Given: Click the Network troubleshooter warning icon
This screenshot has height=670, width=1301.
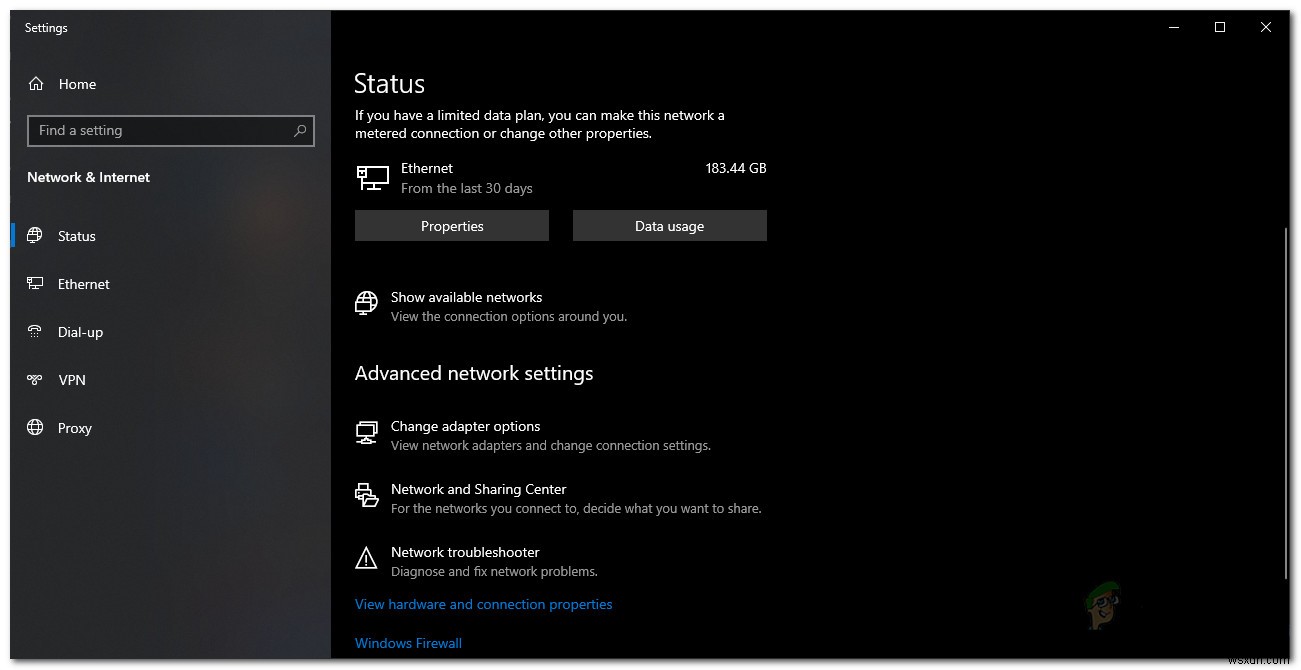Looking at the screenshot, I should click(x=366, y=558).
